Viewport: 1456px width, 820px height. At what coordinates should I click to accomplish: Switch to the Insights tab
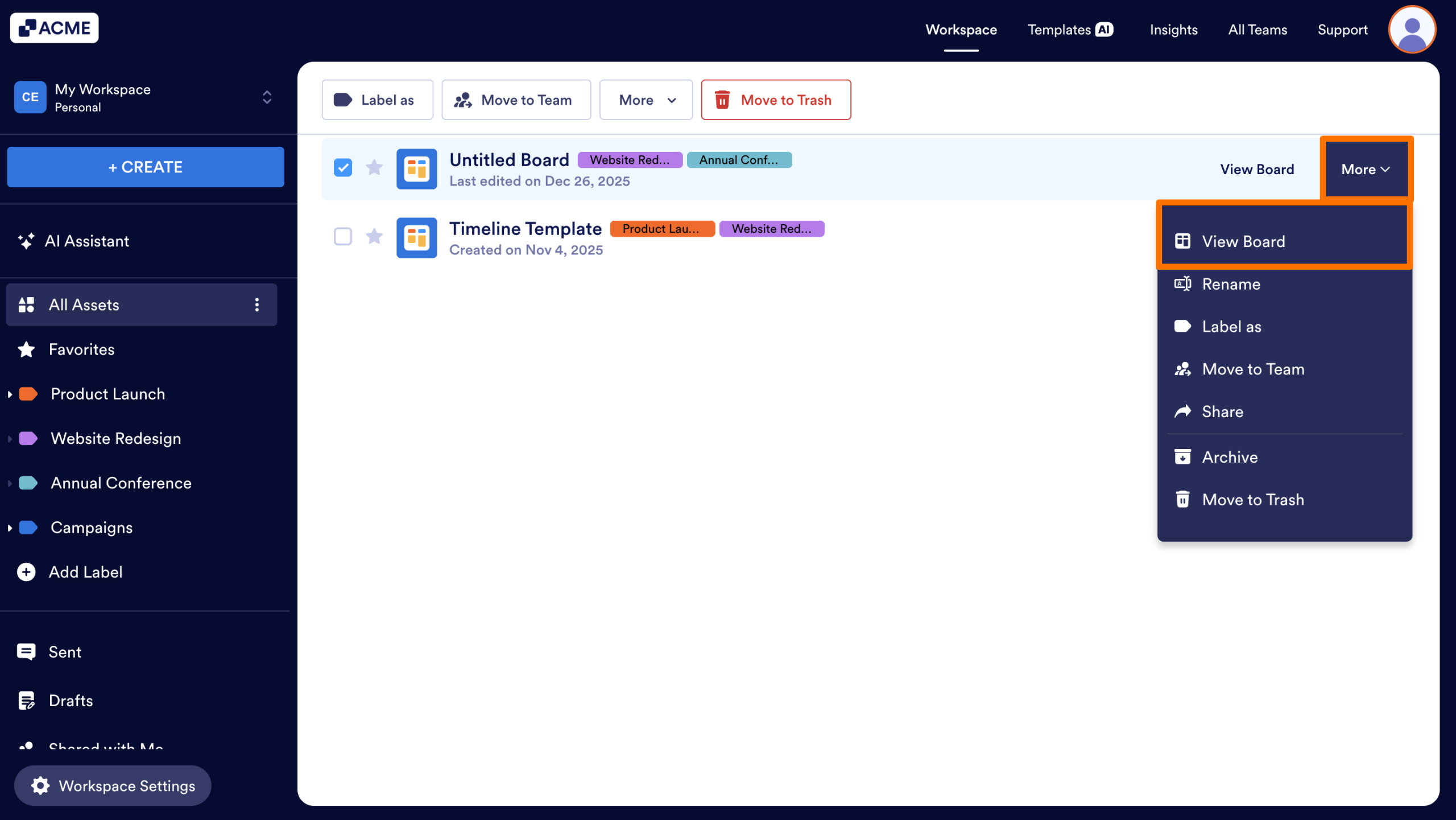click(1173, 30)
